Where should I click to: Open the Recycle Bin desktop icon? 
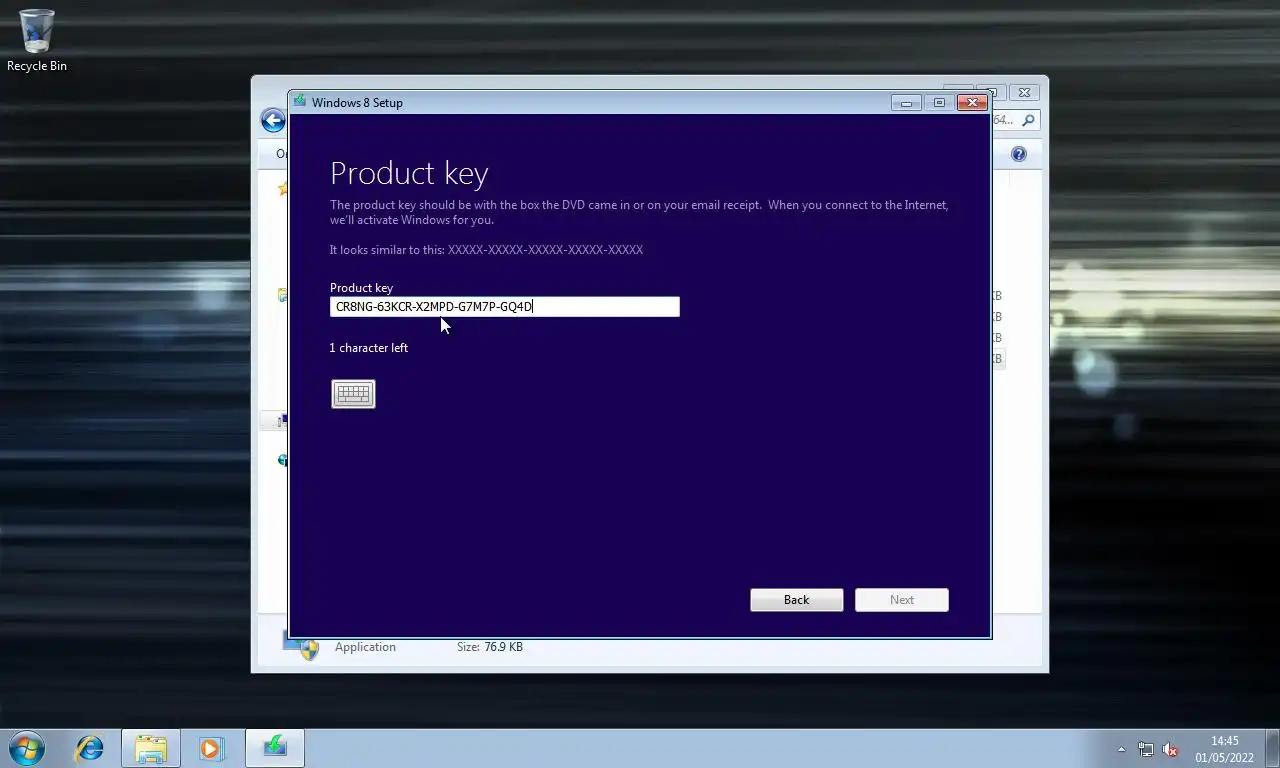[37, 41]
